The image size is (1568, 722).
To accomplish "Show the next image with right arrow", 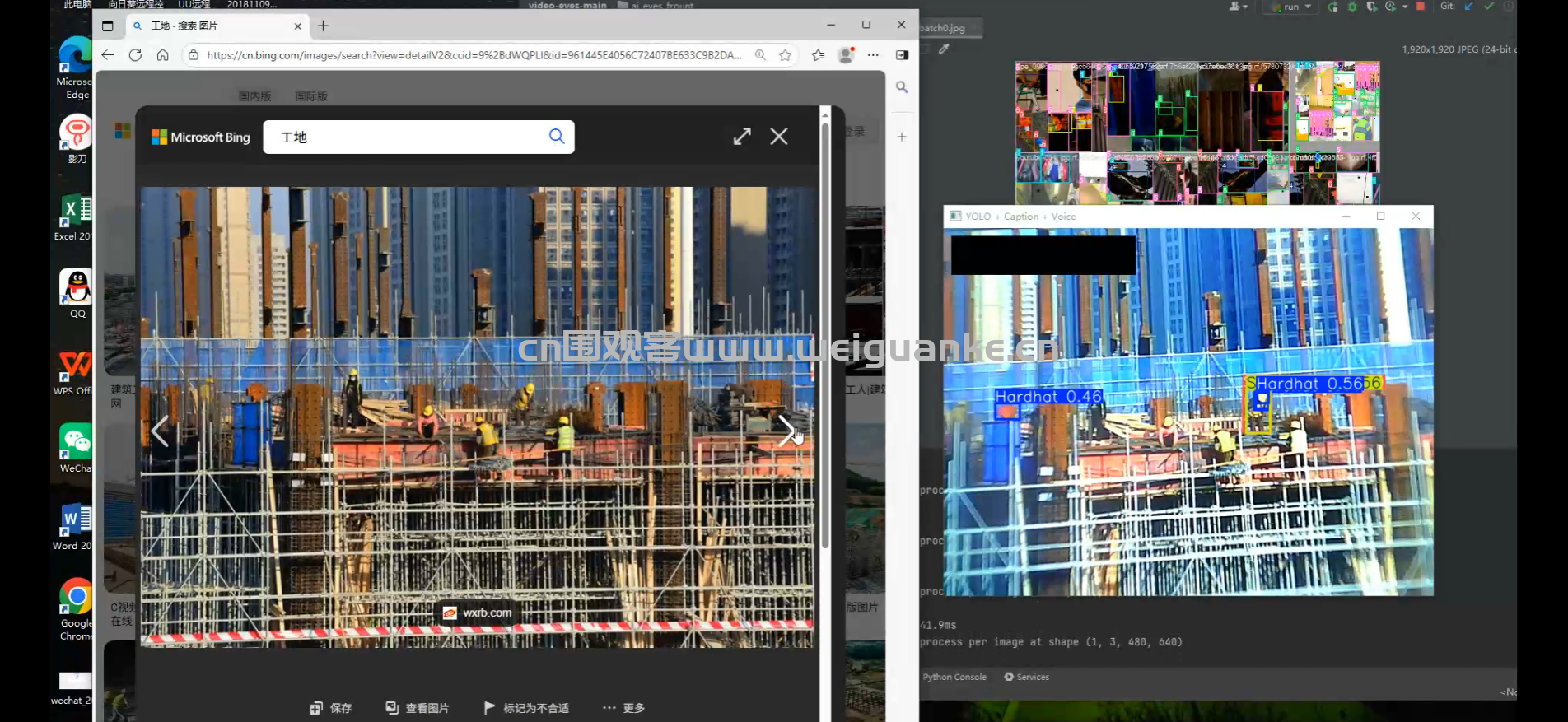I will click(786, 431).
